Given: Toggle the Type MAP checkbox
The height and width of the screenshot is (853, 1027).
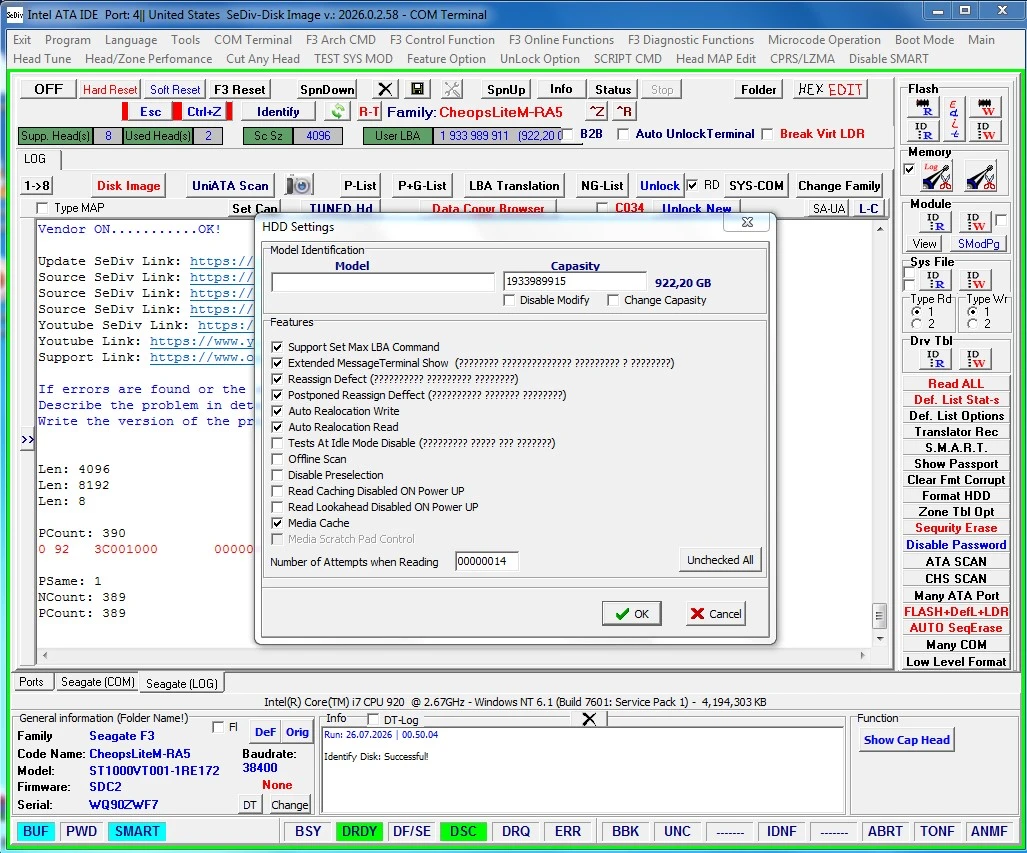Looking at the screenshot, I should (x=43, y=208).
